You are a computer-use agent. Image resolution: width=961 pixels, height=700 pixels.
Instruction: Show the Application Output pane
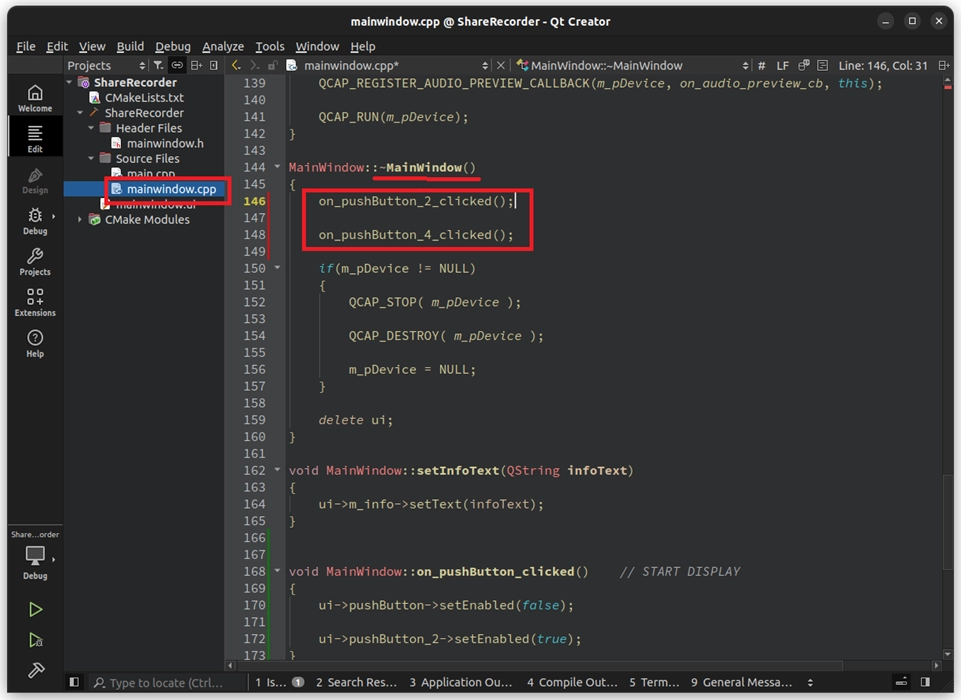pyautogui.click(x=460, y=682)
